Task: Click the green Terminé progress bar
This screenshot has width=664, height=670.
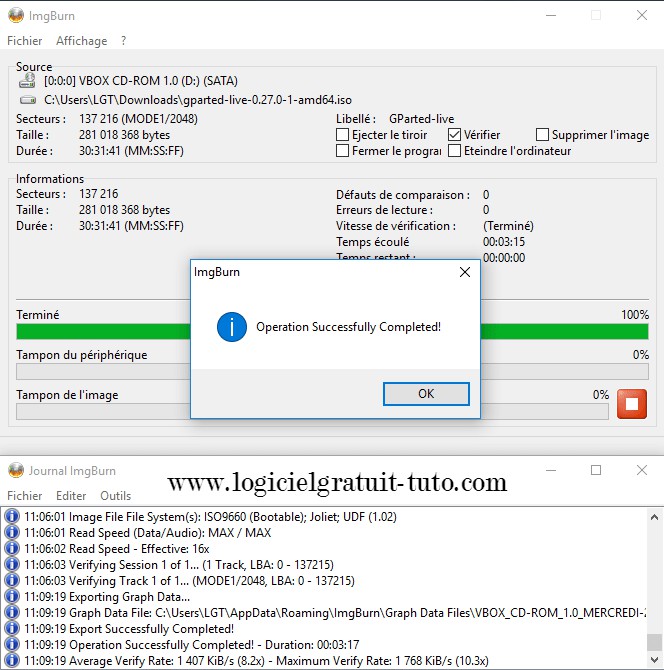Action: point(332,332)
